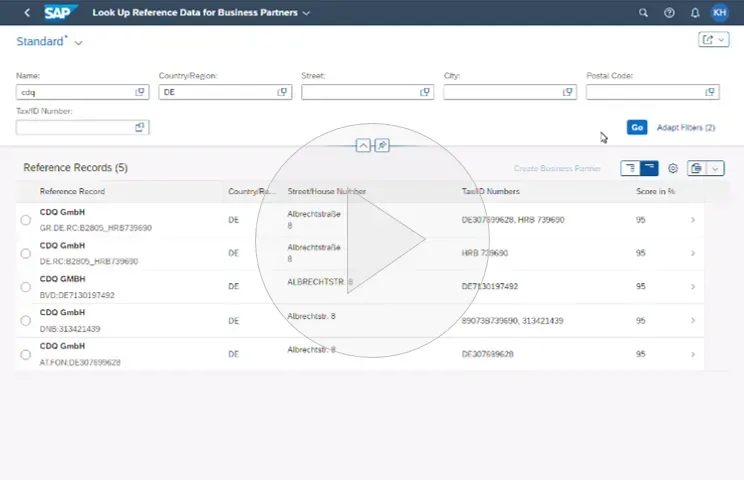Select radio for BVD:DE7130197492 record
The width and height of the screenshot is (744, 480).
26,287
